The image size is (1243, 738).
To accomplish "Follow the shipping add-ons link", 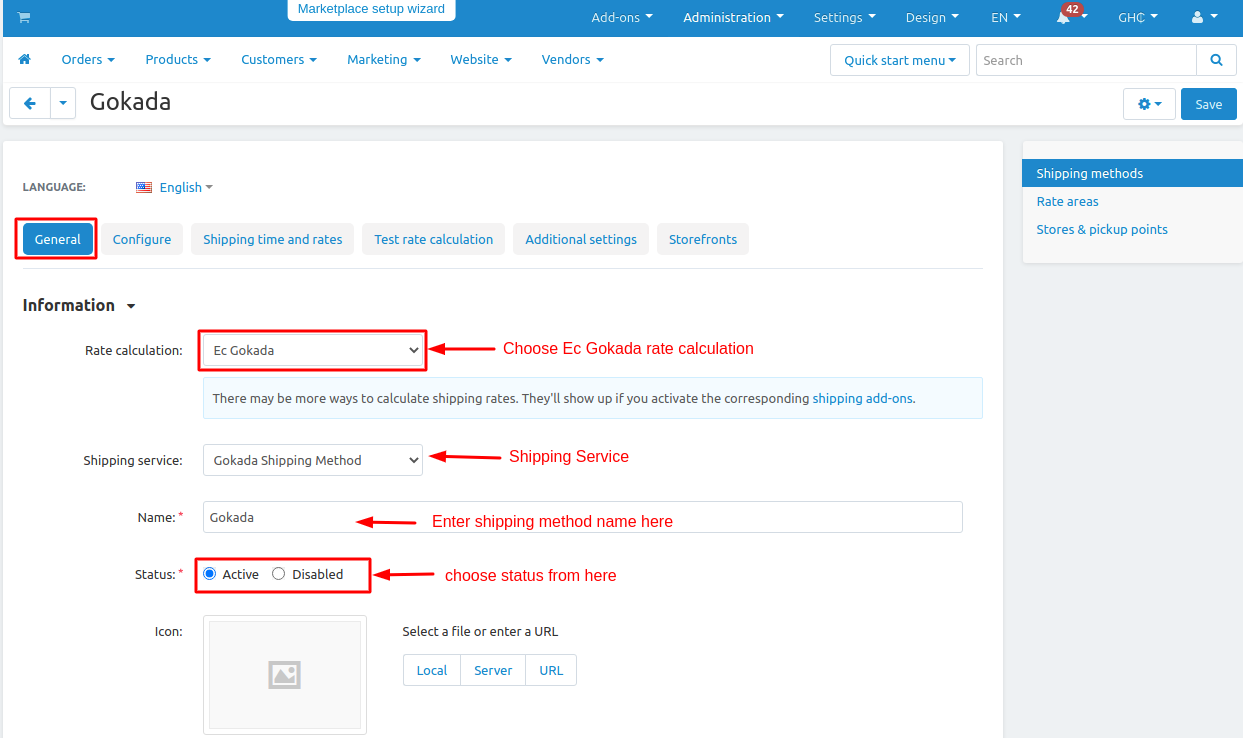I will (x=862, y=398).
